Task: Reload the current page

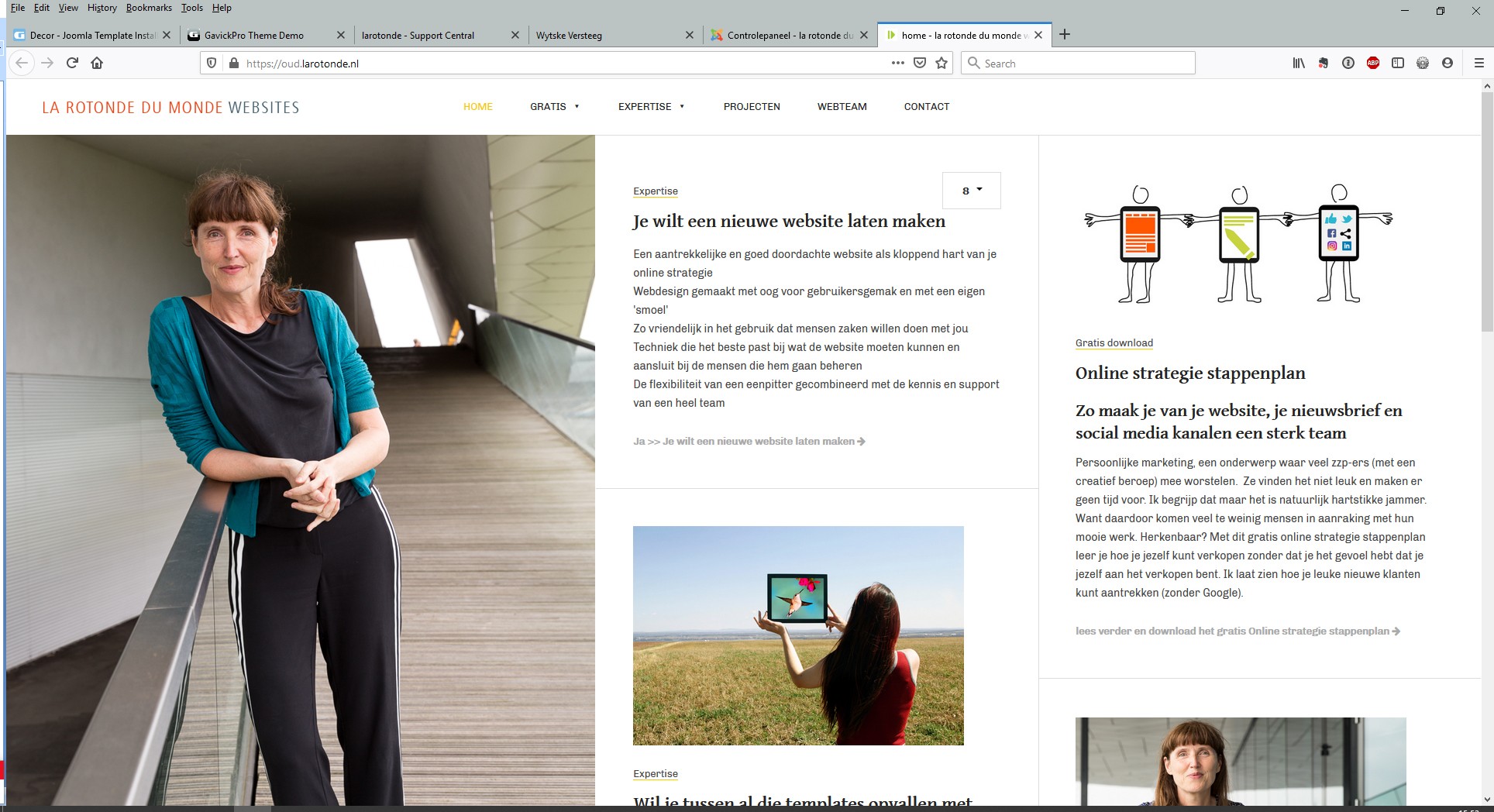Action: tap(72, 64)
